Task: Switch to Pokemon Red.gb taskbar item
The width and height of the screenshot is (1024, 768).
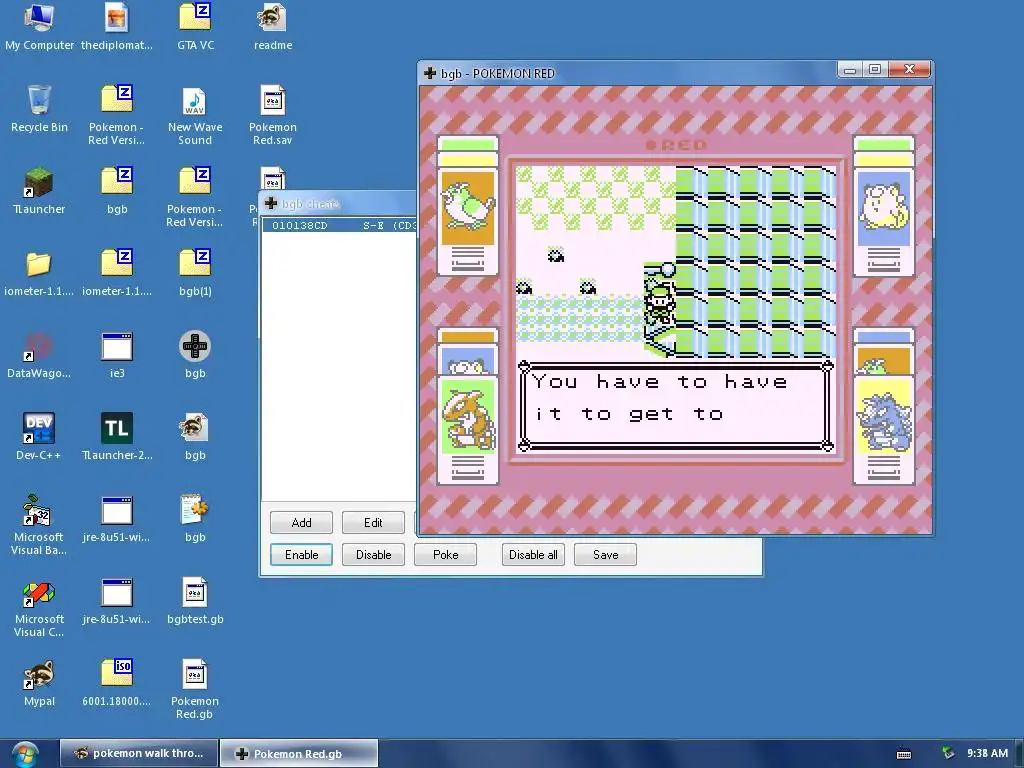Action: [299, 753]
